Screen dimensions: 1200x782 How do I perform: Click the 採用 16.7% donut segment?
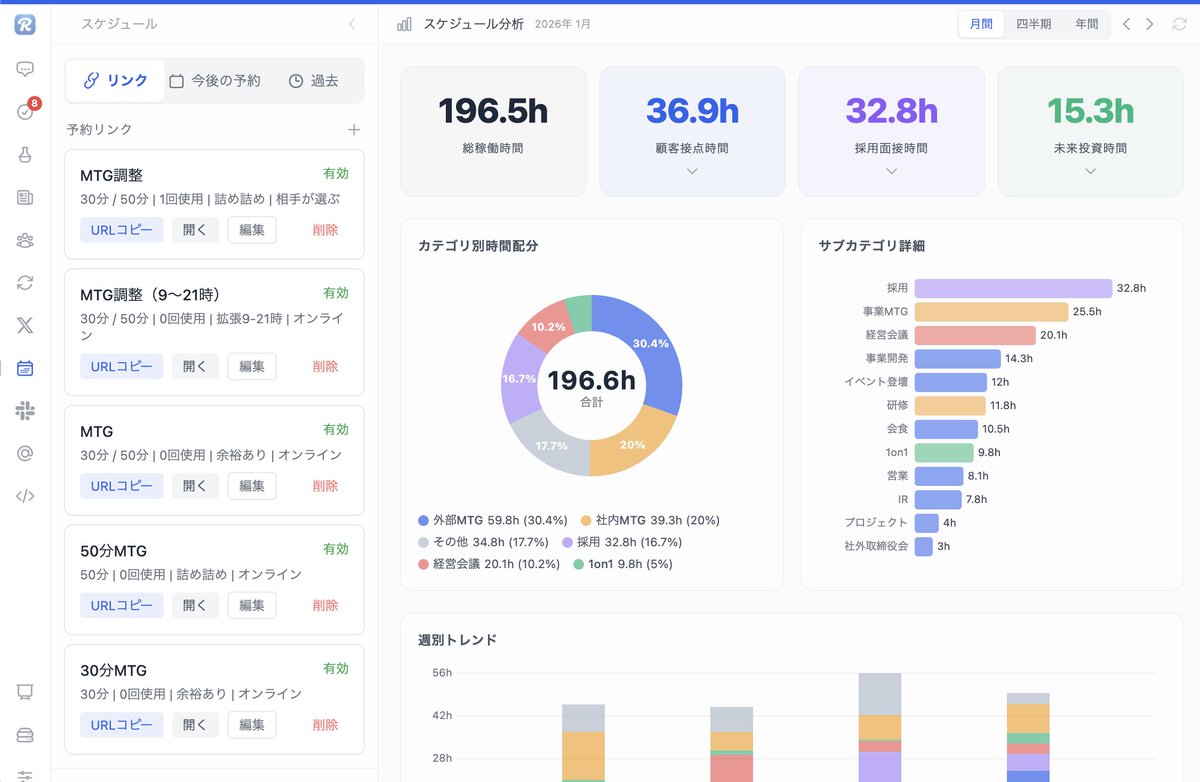pos(517,378)
